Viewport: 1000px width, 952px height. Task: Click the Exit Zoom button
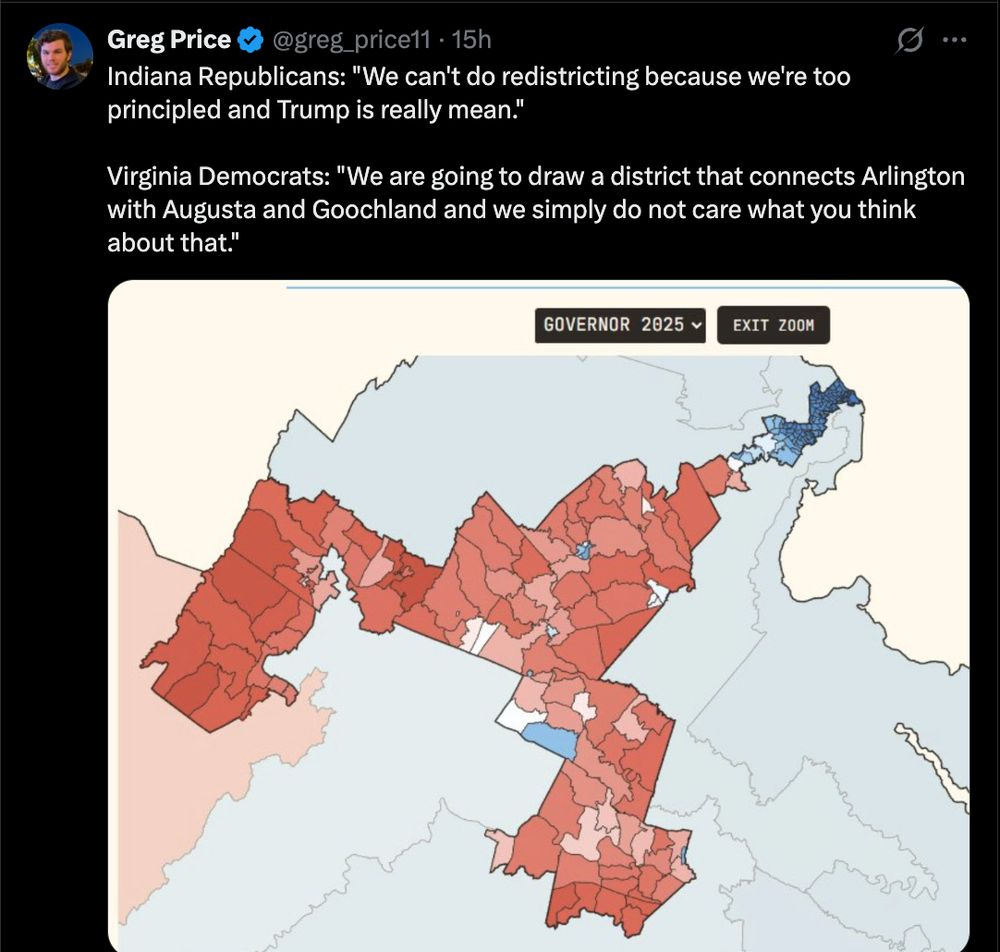[773, 324]
